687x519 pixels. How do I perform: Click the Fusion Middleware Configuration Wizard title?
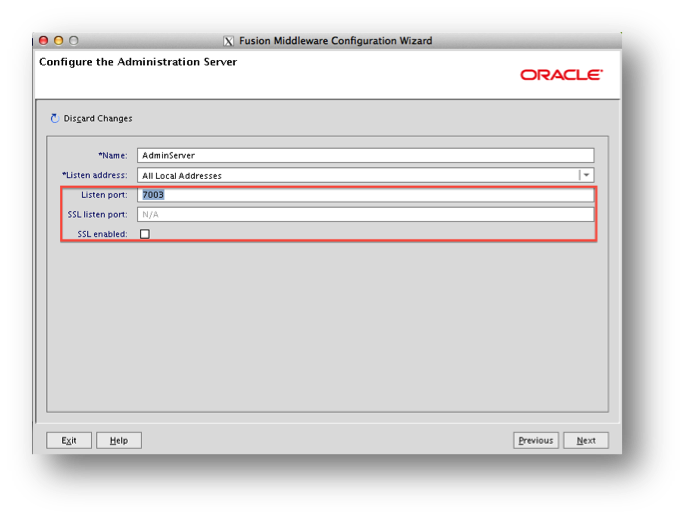[336, 41]
